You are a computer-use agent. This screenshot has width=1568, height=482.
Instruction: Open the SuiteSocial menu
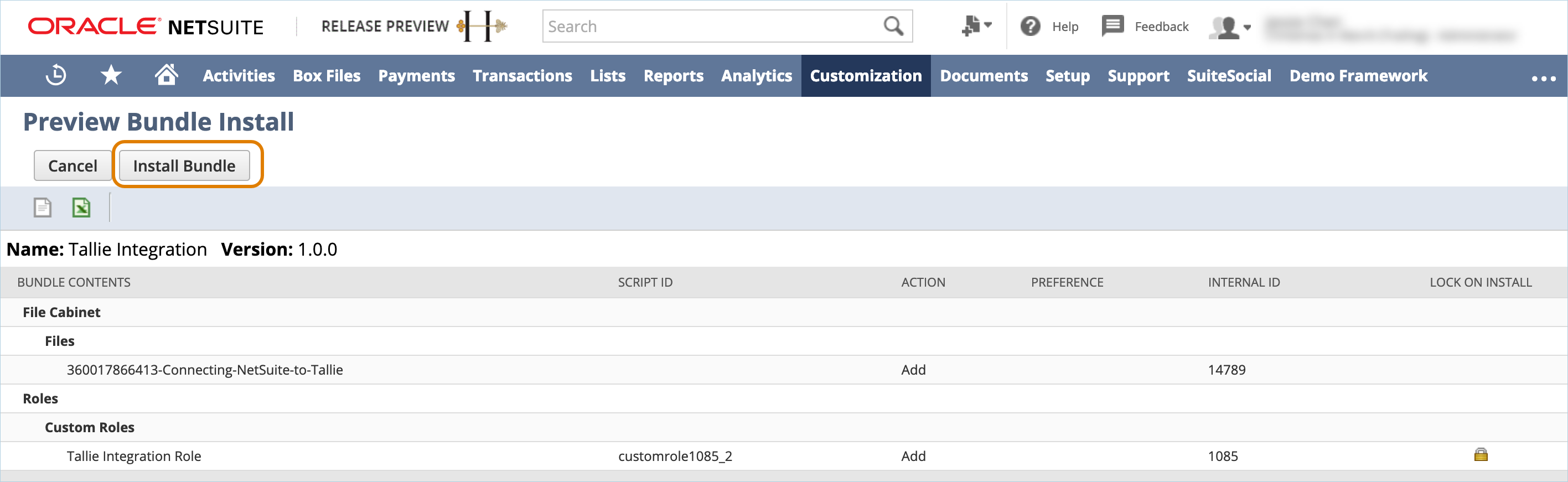(1229, 75)
